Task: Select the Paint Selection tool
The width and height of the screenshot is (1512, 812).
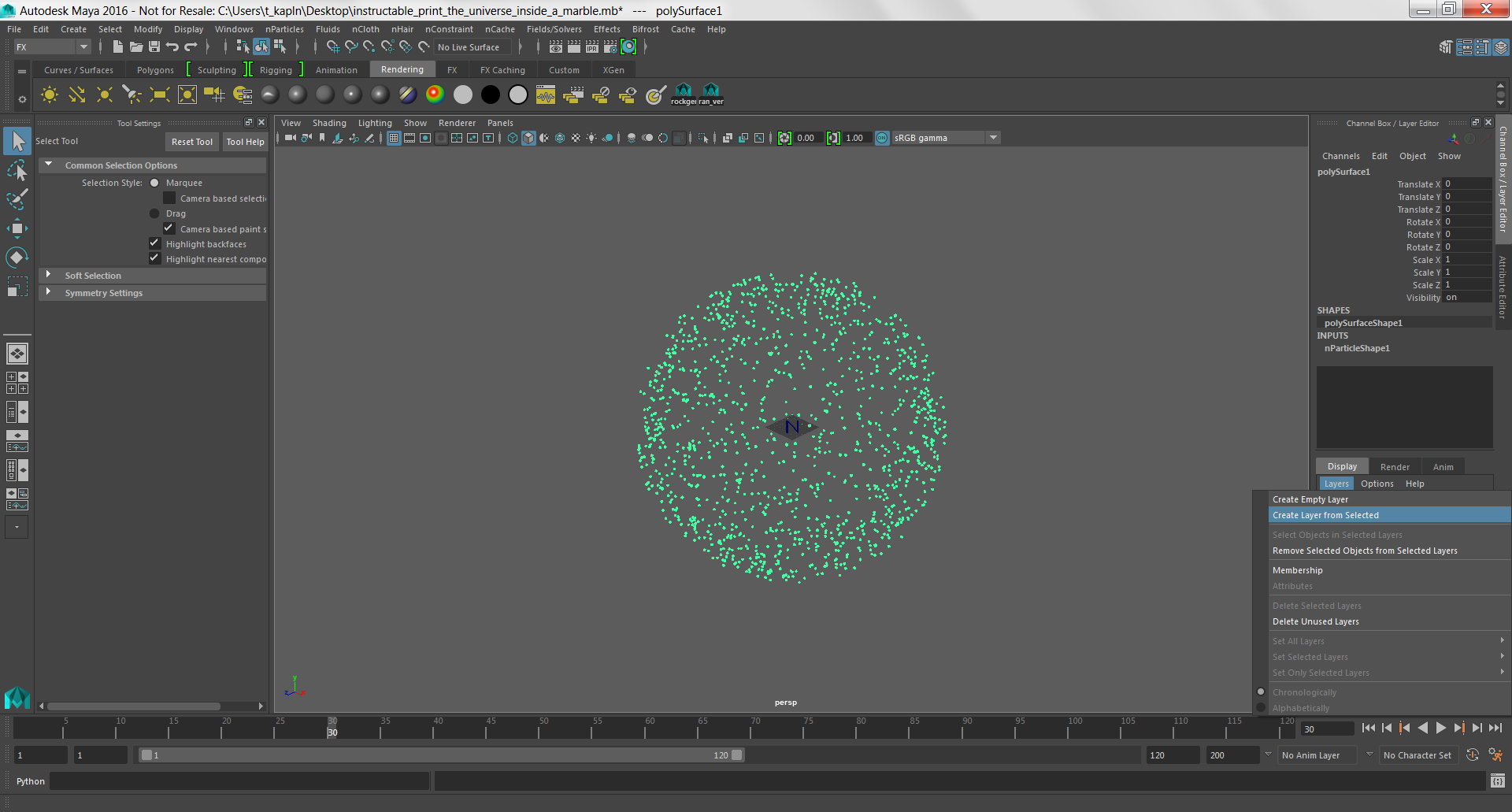Action: coord(17,199)
